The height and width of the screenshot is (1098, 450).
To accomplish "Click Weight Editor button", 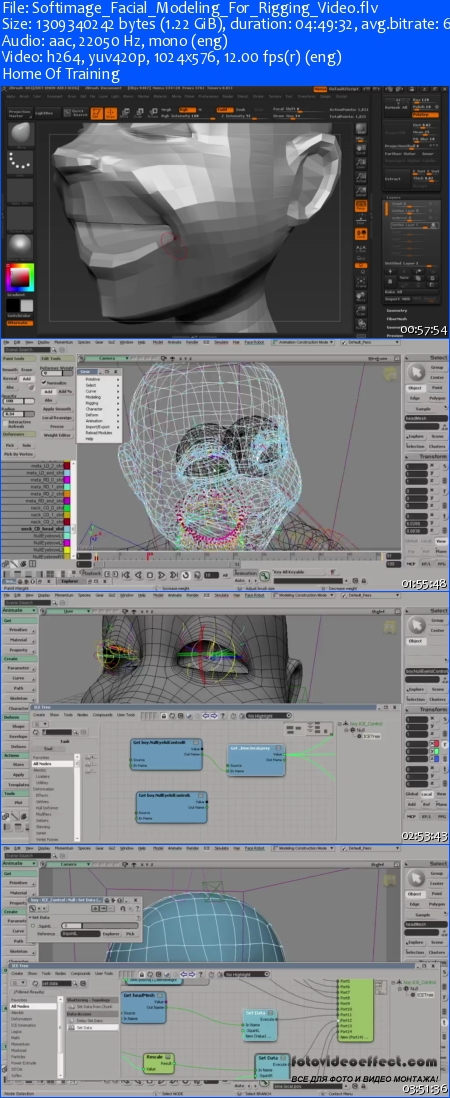I will [57, 435].
